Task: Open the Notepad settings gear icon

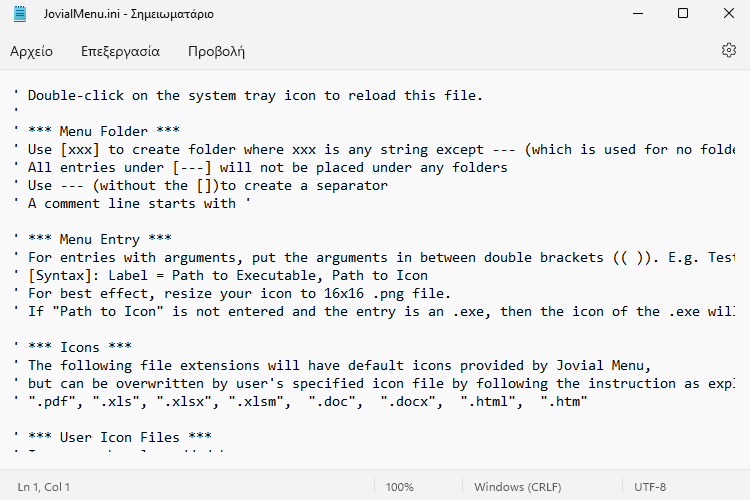Action: click(728, 50)
